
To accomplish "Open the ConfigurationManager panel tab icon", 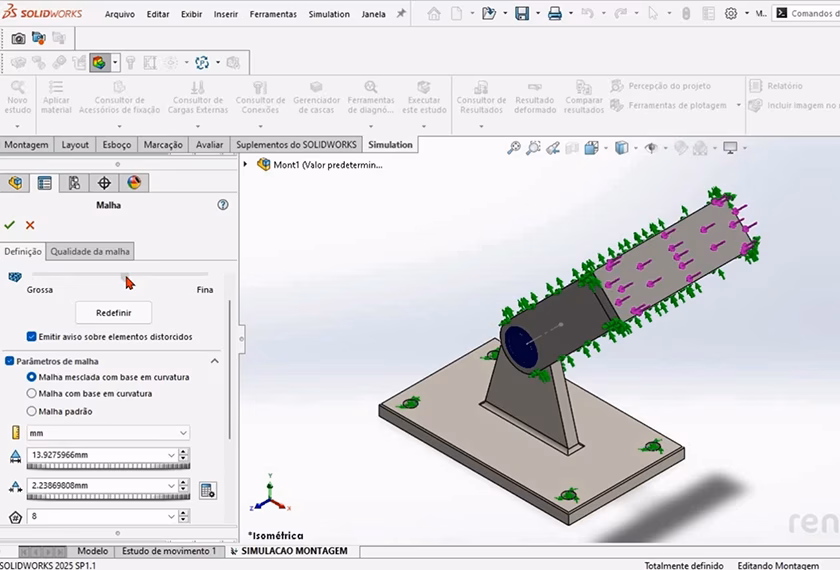I will click(x=74, y=183).
